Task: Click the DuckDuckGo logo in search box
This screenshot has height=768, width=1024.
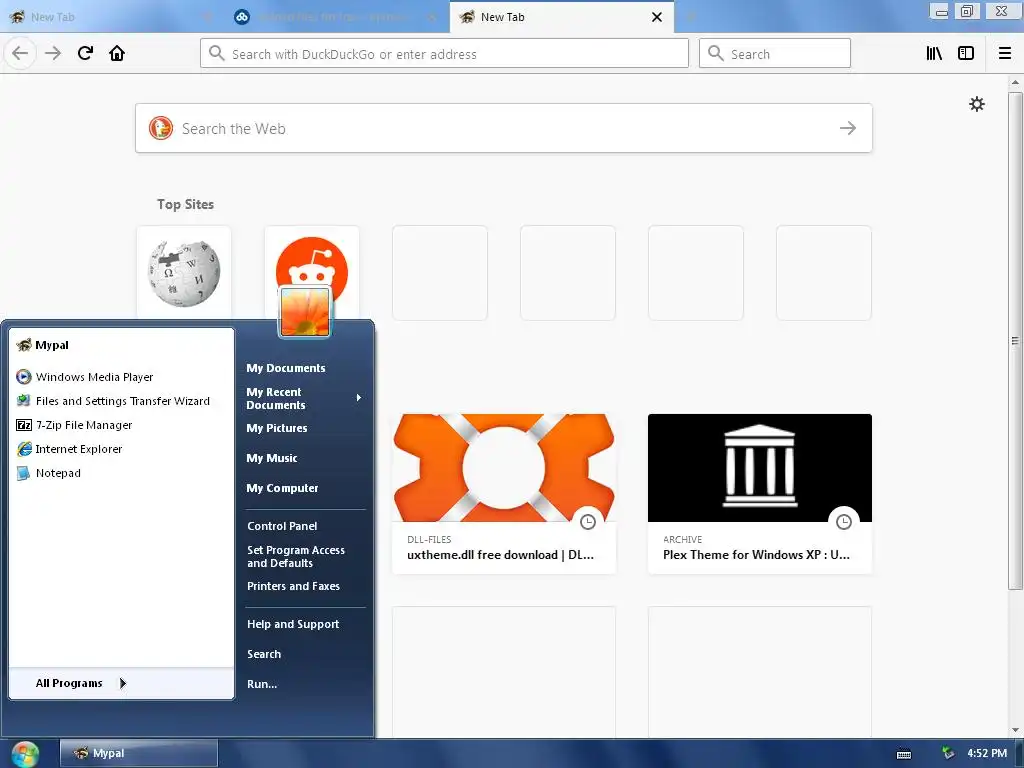Action: (161, 128)
